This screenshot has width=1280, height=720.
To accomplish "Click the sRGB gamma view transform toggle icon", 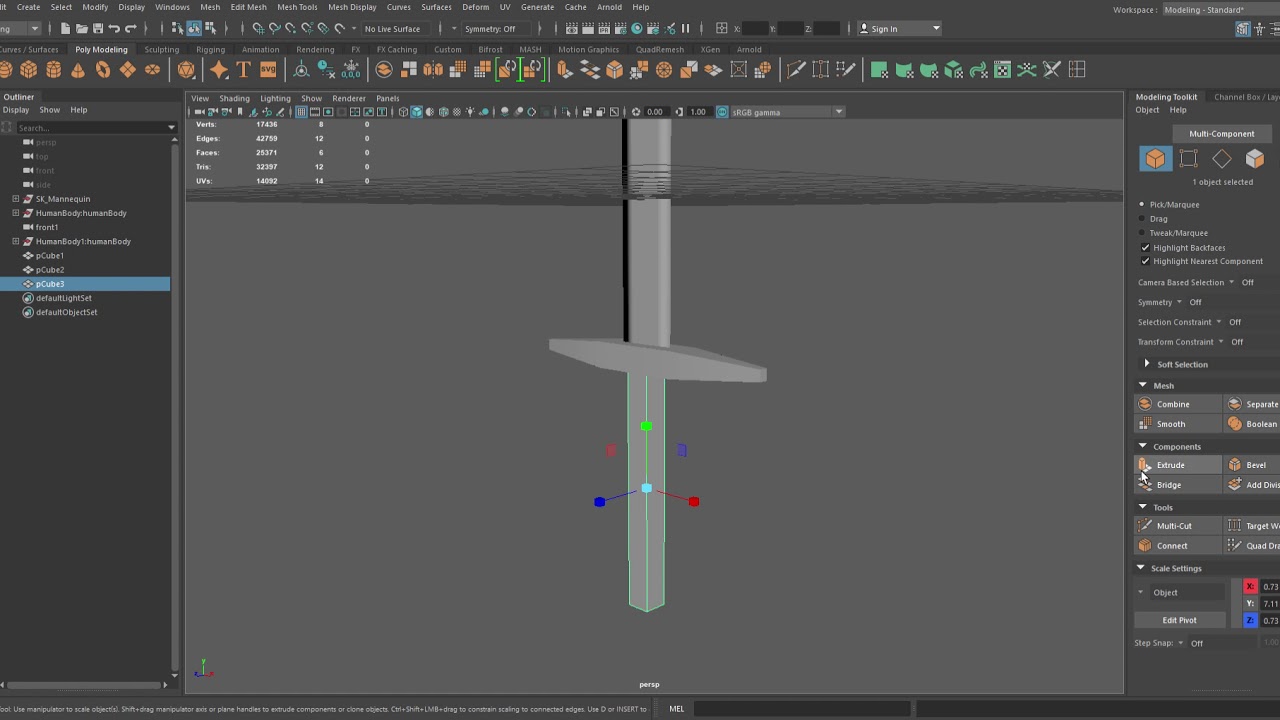I will coord(722,112).
